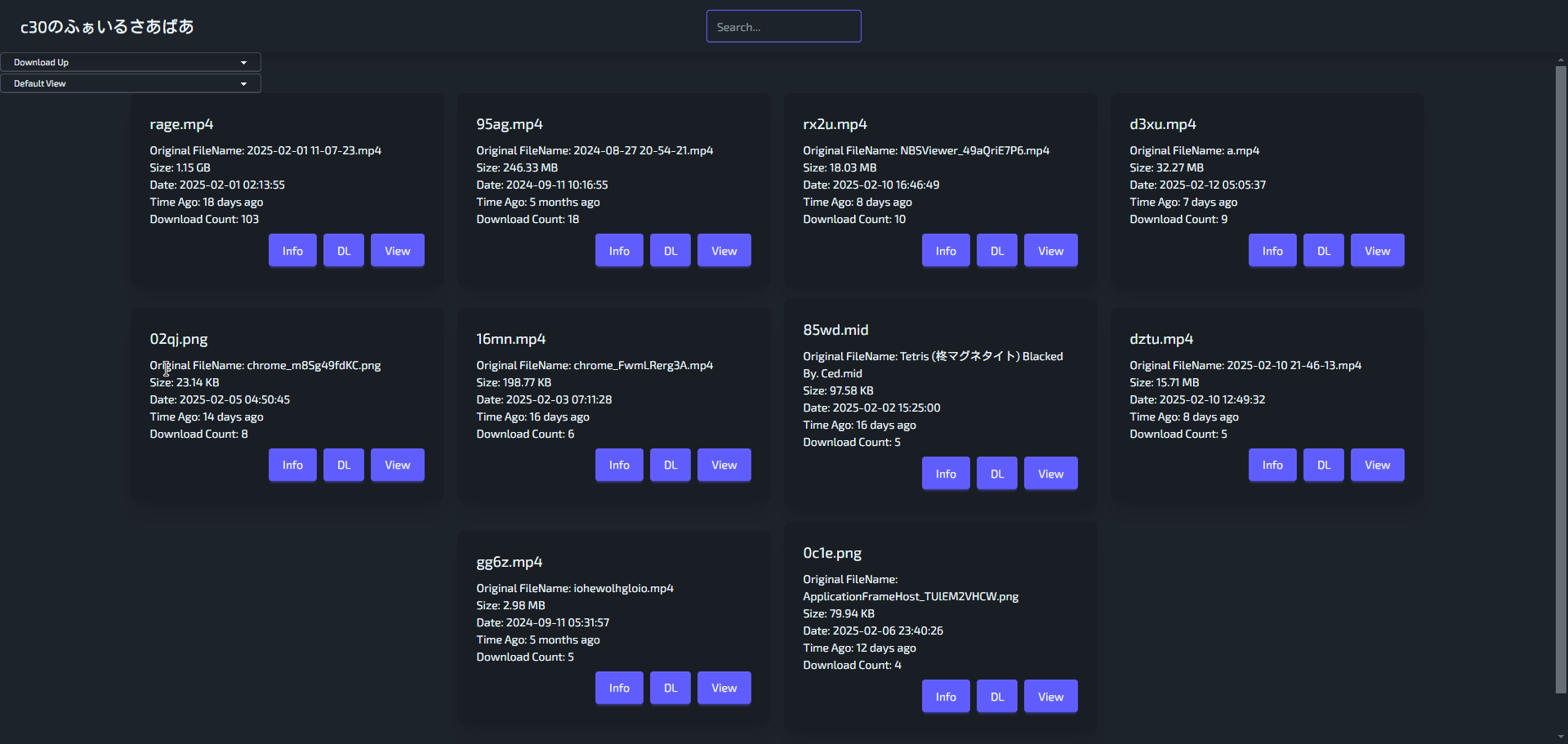View the 16mn.mp4 file
Screen dimensions: 1568x744
click(724, 466)
